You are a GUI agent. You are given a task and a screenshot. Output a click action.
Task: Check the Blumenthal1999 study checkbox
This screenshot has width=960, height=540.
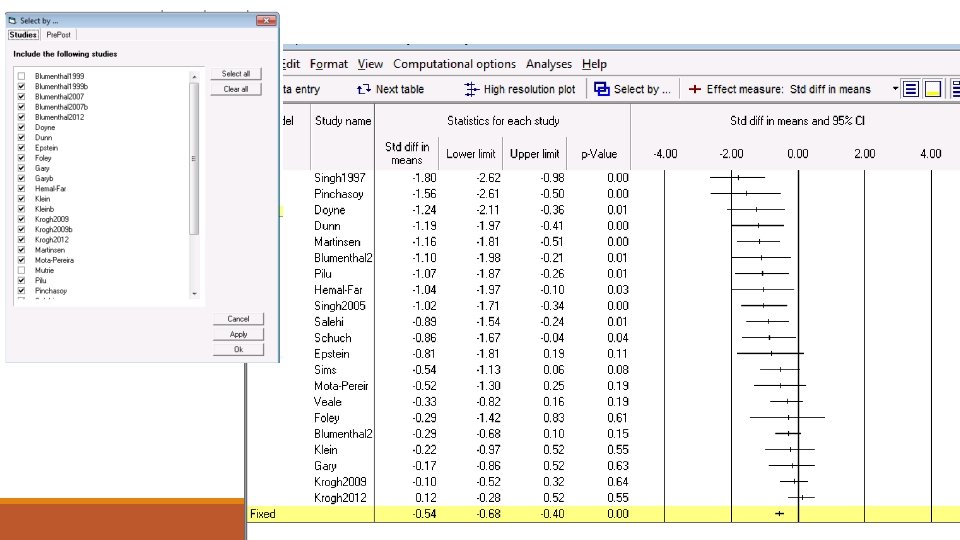coord(21,76)
